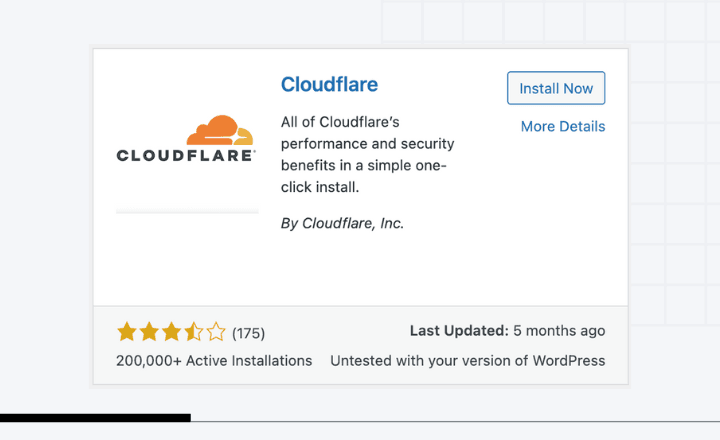Select the (175) ratings count

(x=248, y=333)
